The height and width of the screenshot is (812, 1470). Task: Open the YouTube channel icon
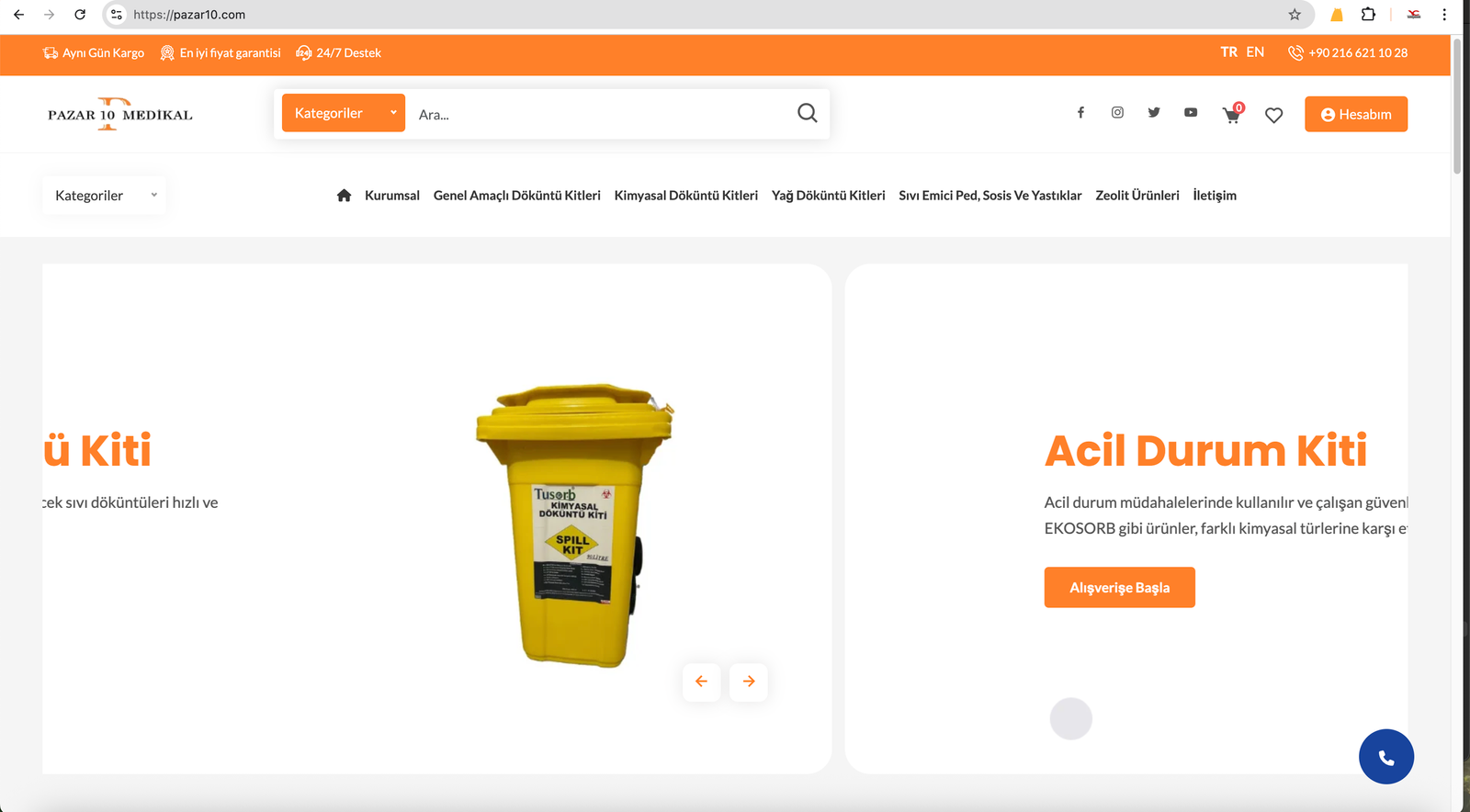click(x=1191, y=113)
